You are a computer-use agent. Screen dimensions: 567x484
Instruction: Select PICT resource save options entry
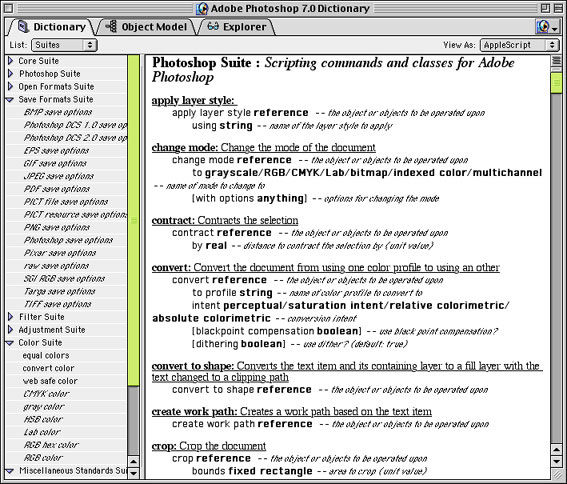[75, 215]
